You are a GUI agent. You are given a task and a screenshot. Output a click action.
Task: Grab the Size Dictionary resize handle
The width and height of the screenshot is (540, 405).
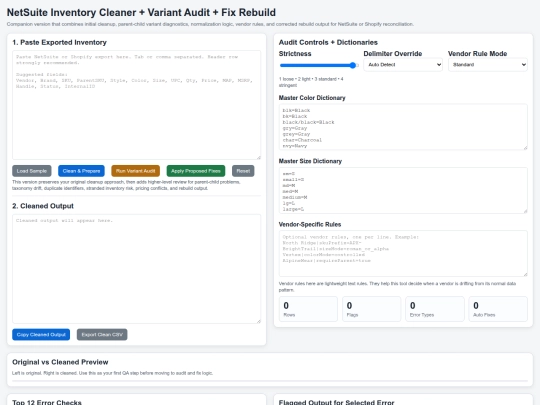coord(525,211)
